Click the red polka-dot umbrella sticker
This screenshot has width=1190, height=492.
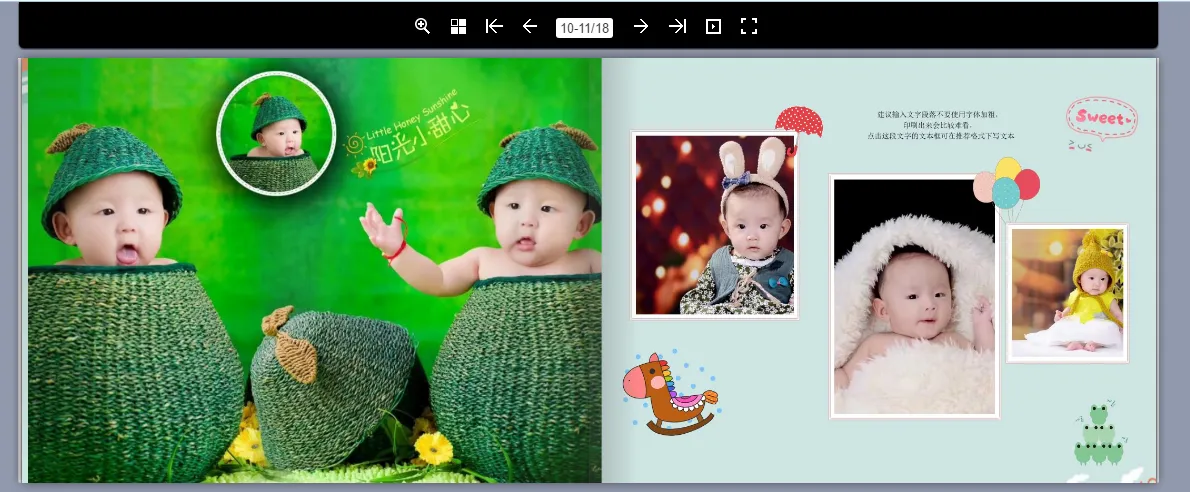[799, 122]
